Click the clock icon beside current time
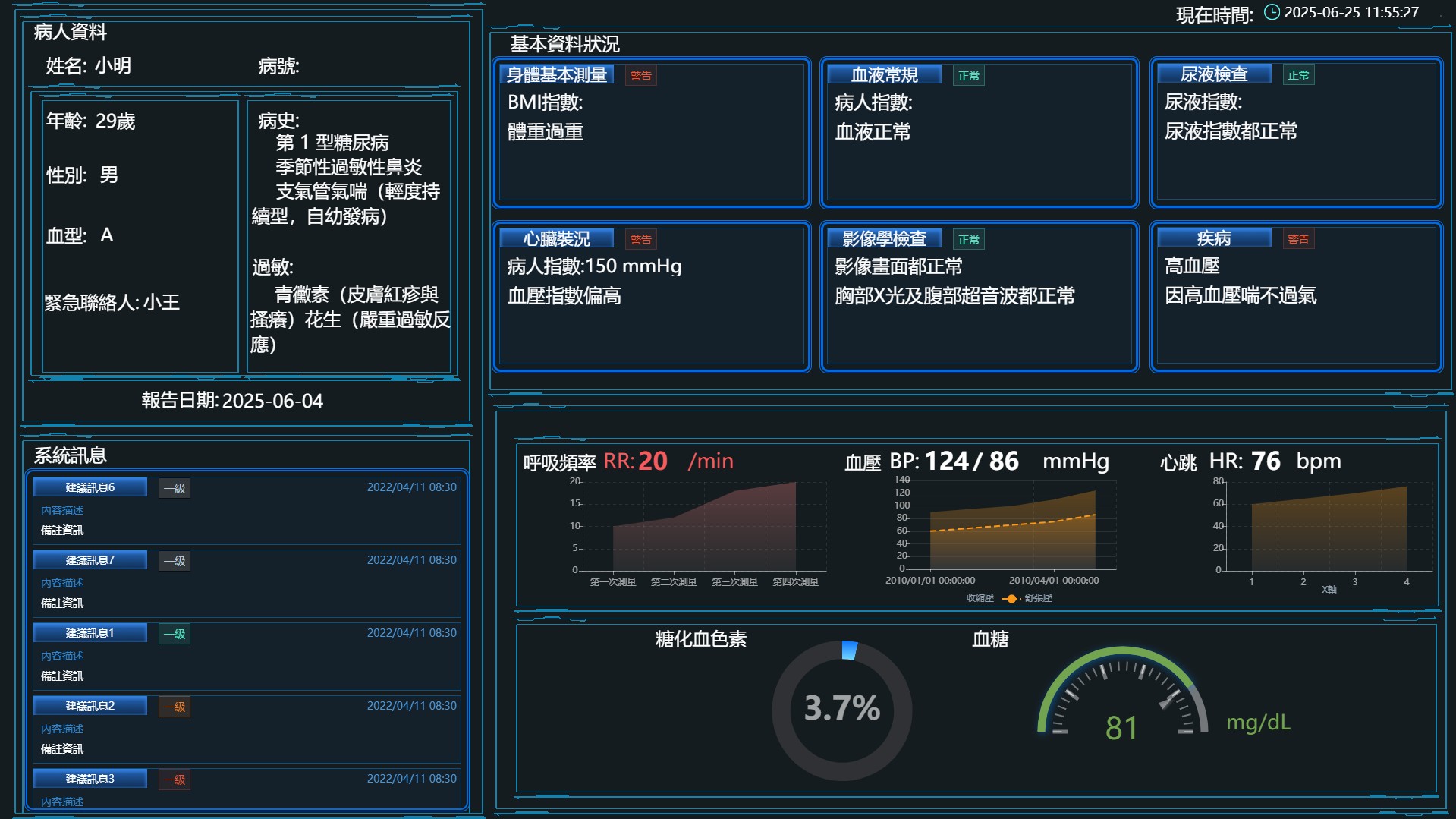This screenshot has height=819, width=1456. pyautogui.click(x=1272, y=12)
